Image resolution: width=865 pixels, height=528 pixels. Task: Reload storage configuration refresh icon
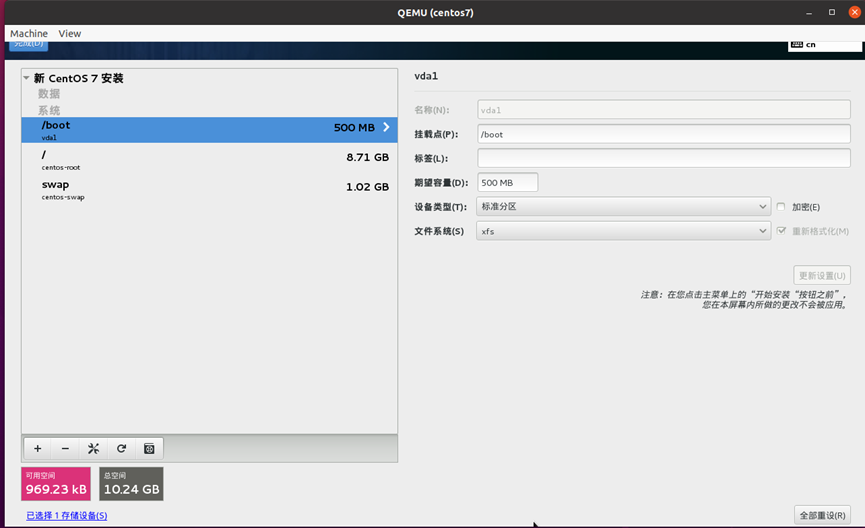121,449
